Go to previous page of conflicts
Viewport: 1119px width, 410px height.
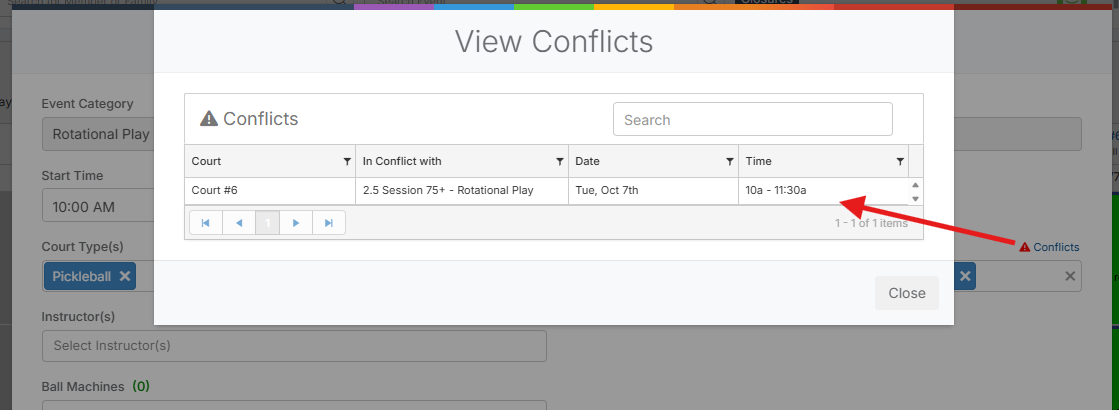238,223
